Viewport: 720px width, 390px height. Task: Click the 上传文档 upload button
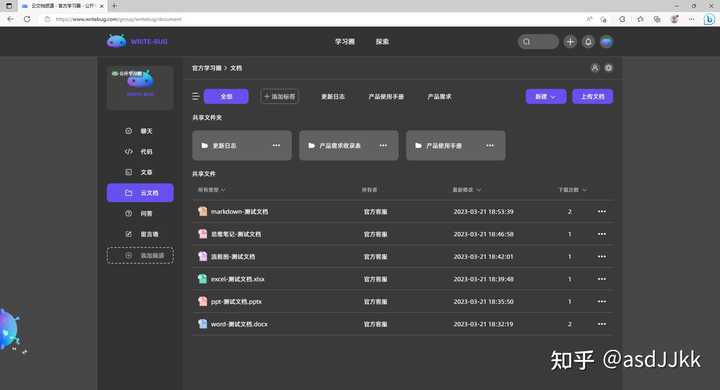tap(592, 96)
